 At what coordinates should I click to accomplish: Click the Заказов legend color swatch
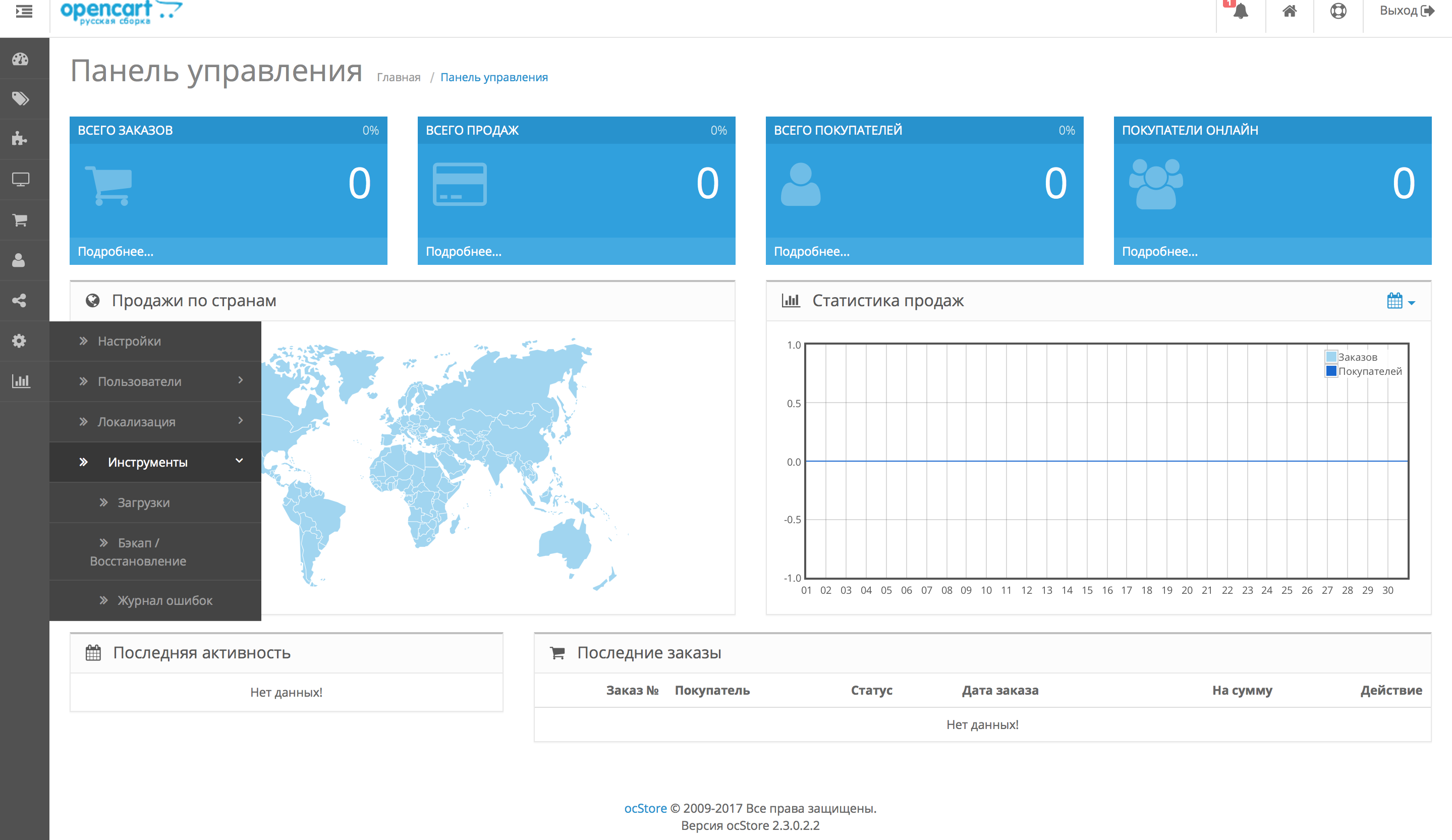click(x=1331, y=357)
